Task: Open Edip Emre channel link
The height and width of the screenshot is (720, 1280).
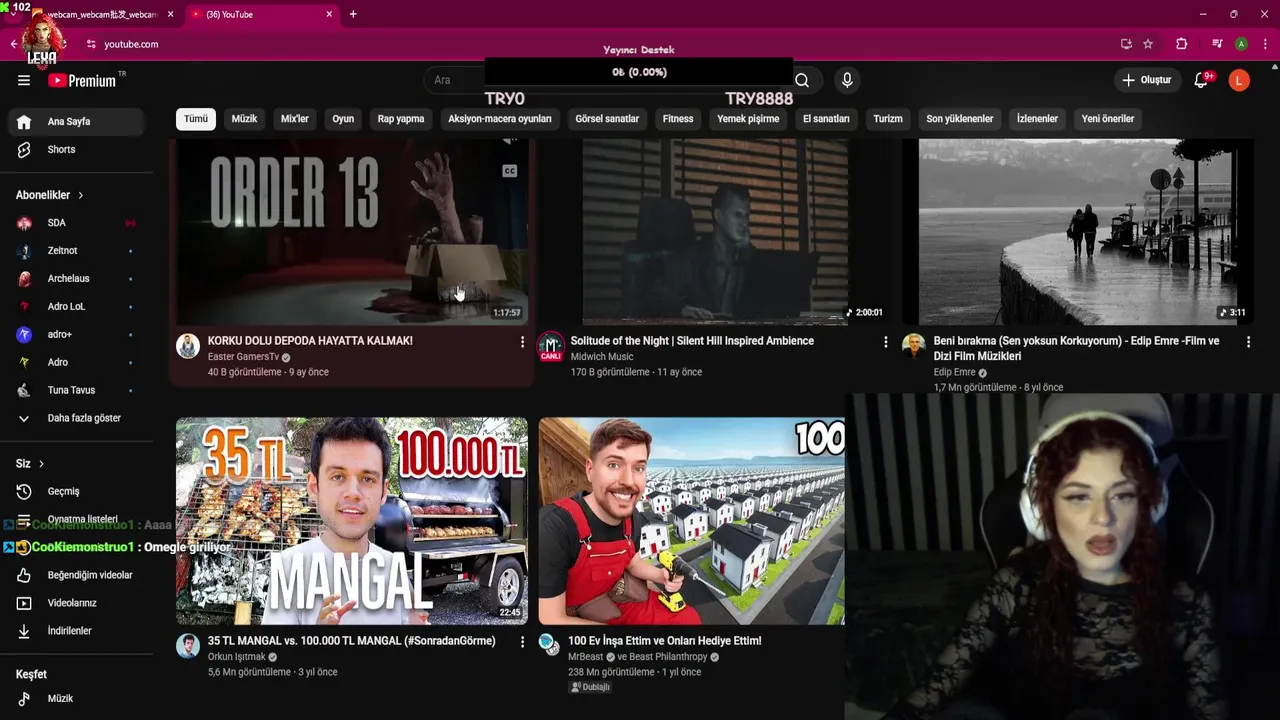Action: coord(954,372)
